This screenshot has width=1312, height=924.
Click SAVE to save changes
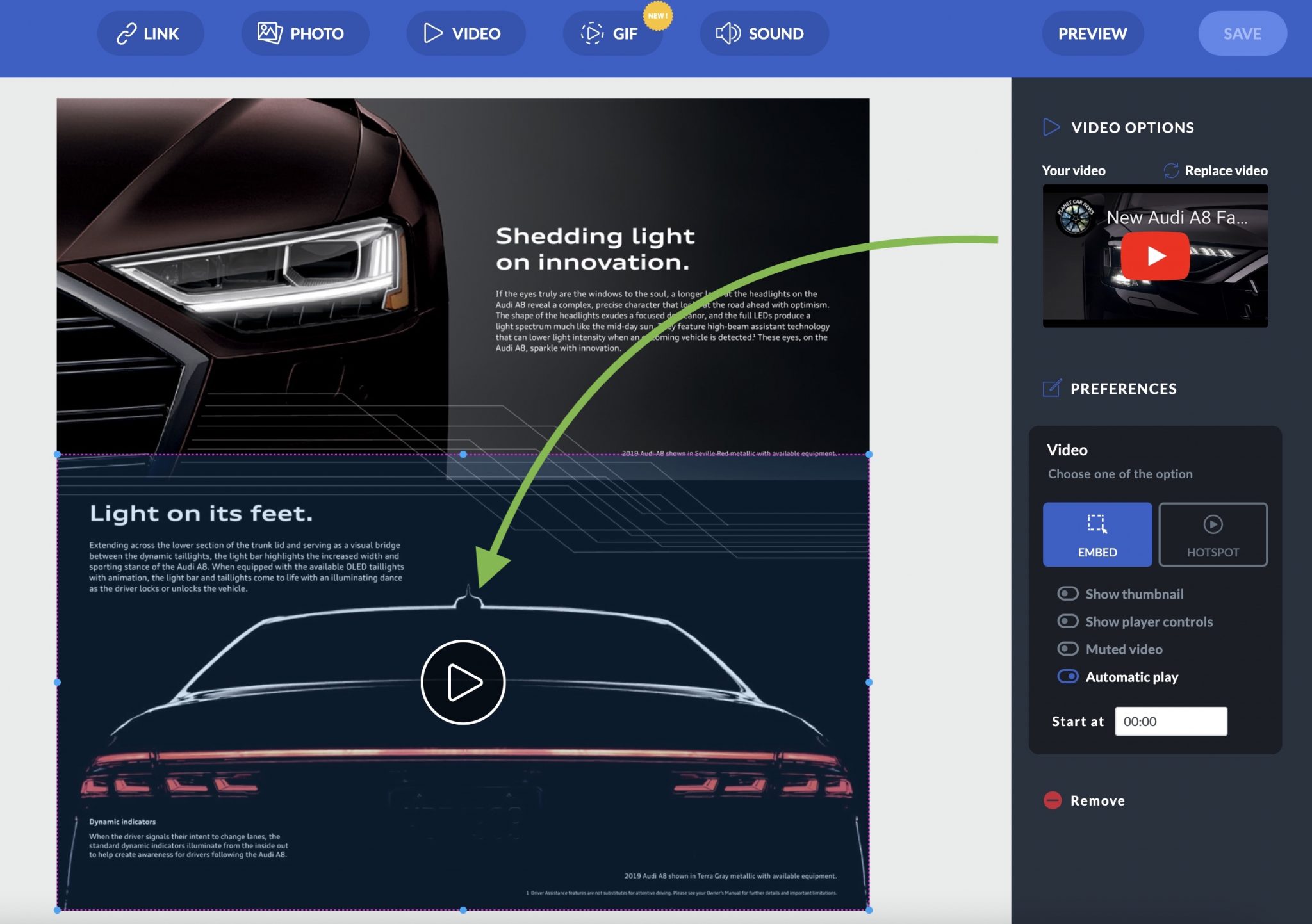click(x=1242, y=33)
